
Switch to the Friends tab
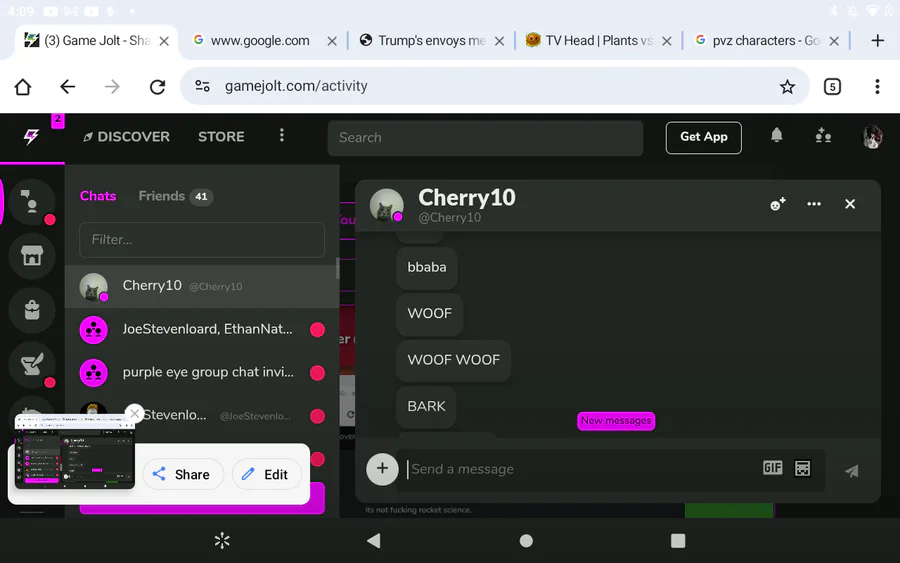(x=176, y=196)
